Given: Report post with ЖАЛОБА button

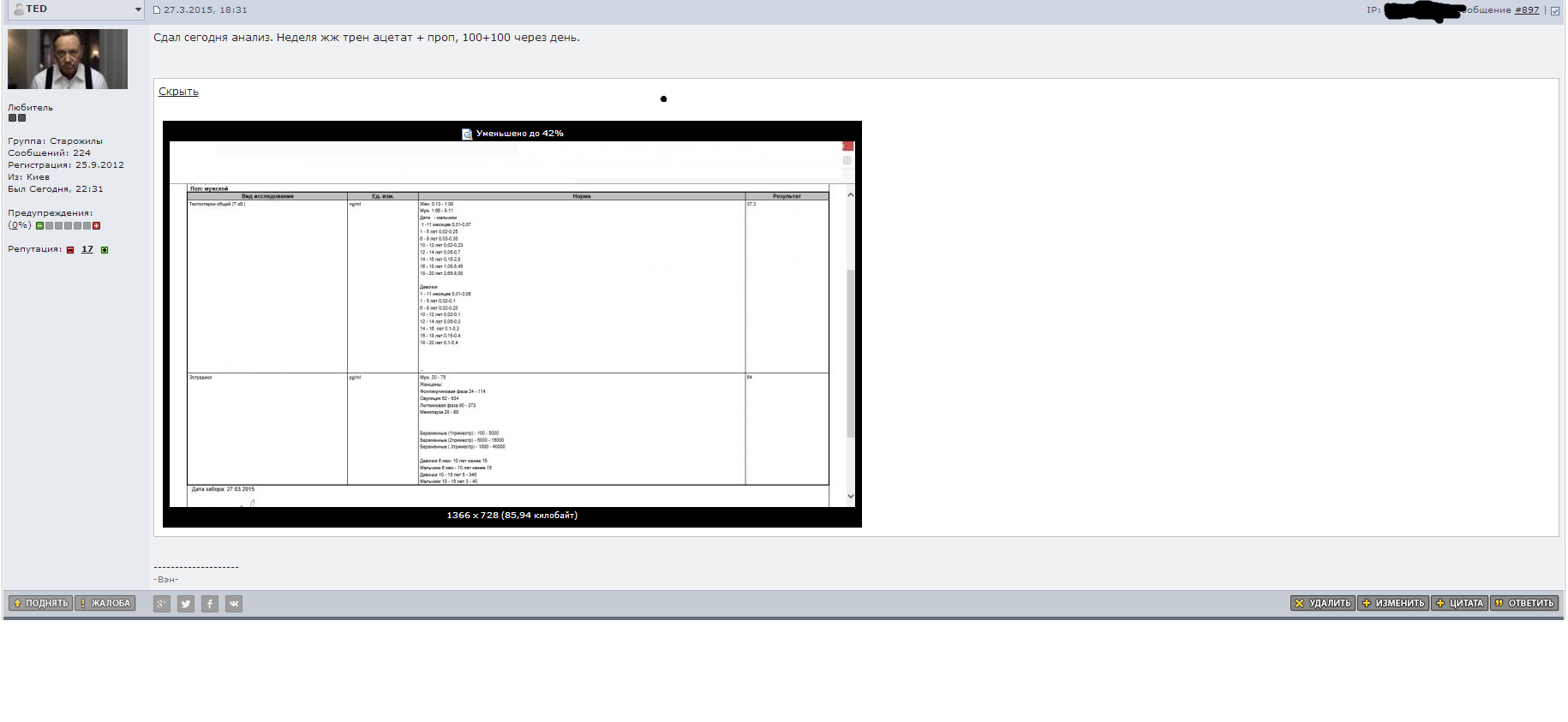Looking at the screenshot, I should (x=105, y=603).
